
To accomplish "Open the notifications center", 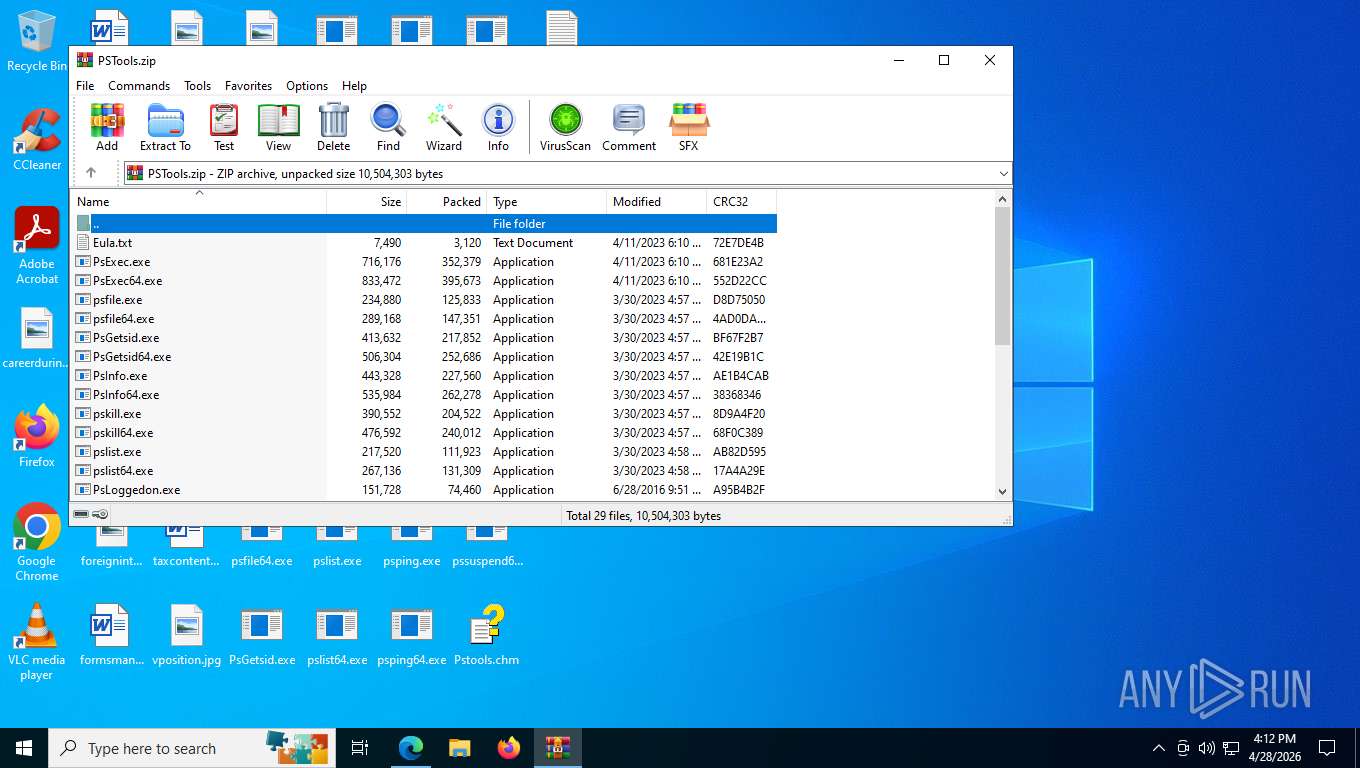I will tap(1327, 748).
